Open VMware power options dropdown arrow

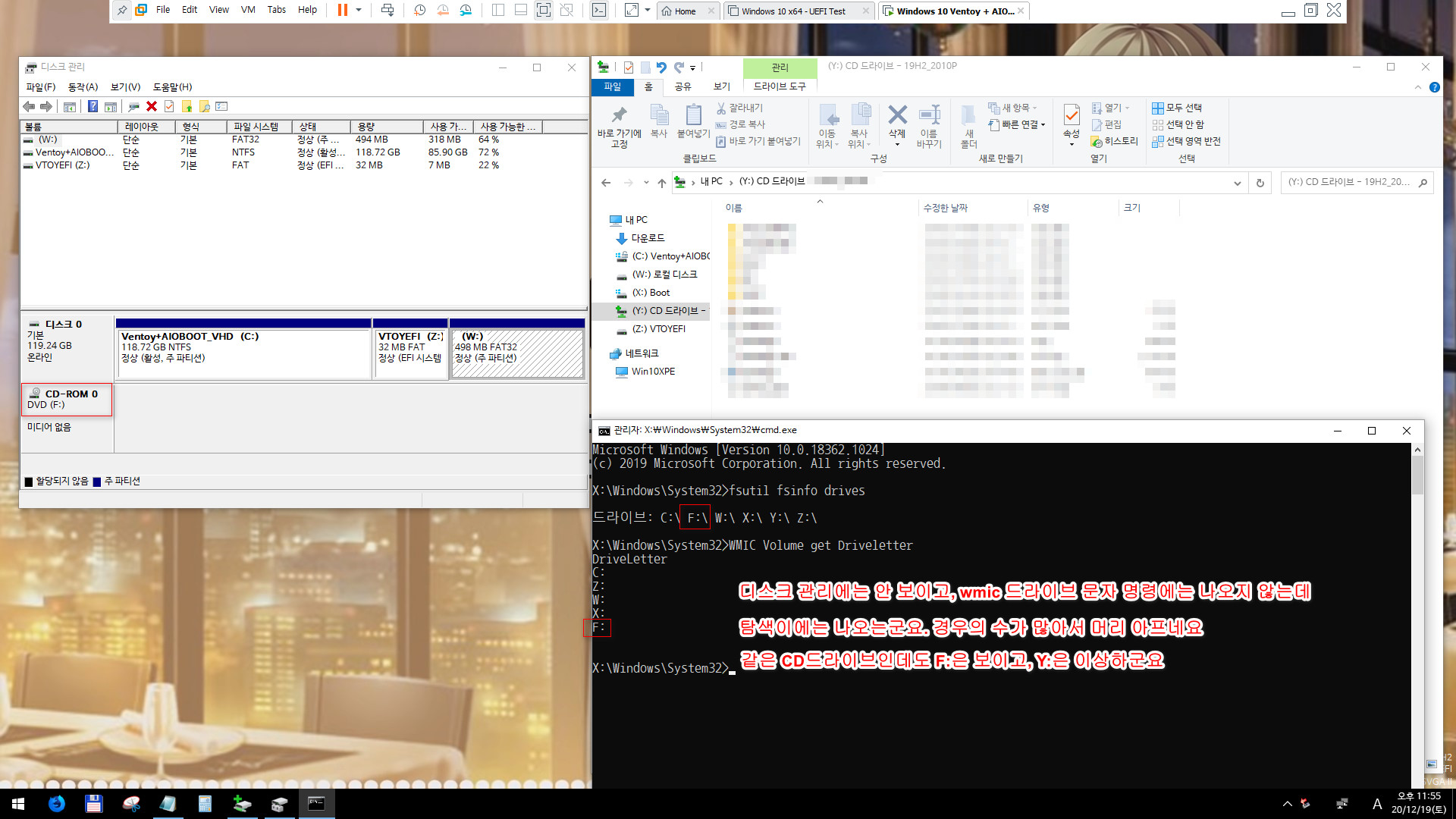359,11
